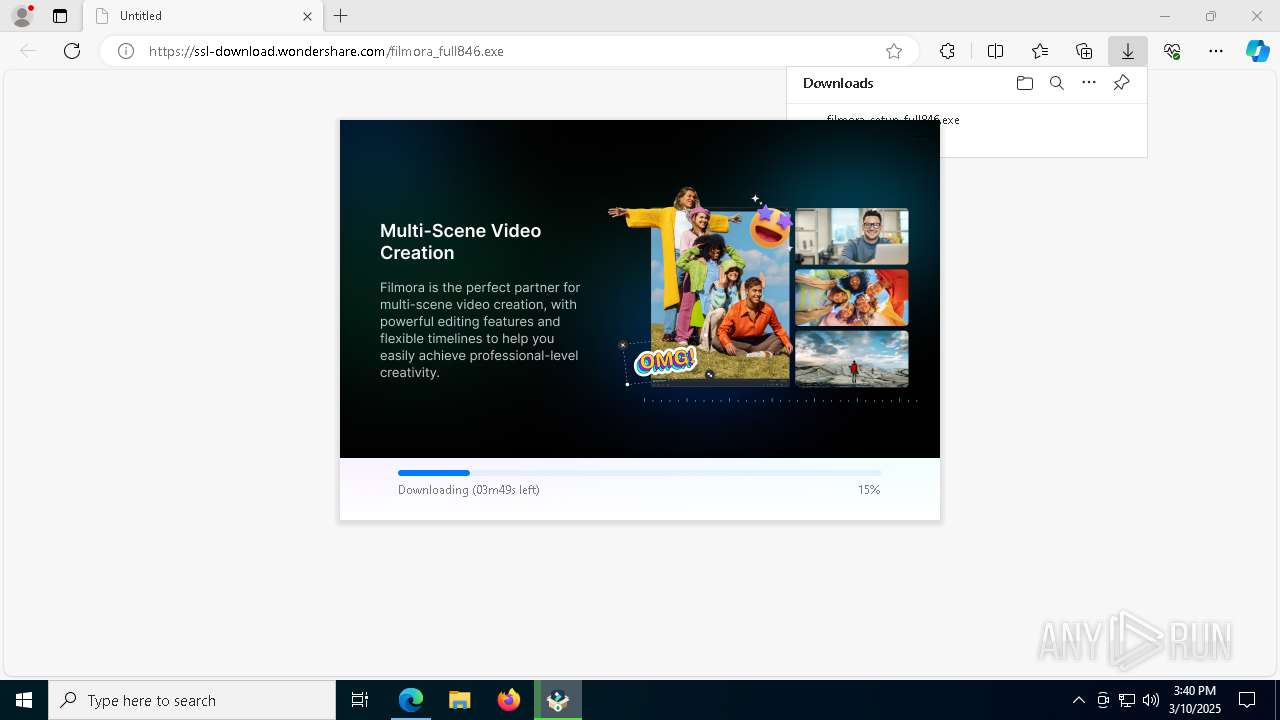The width and height of the screenshot is (1280, 720).
Task: View site information icon in address bar
Action: click(x=126, y=51)
